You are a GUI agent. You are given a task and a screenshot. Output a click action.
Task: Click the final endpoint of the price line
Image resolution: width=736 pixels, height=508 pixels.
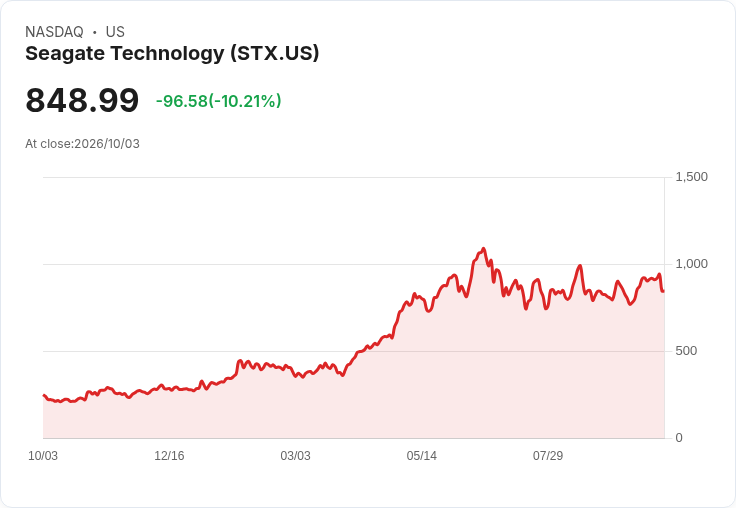pos(663,291)
